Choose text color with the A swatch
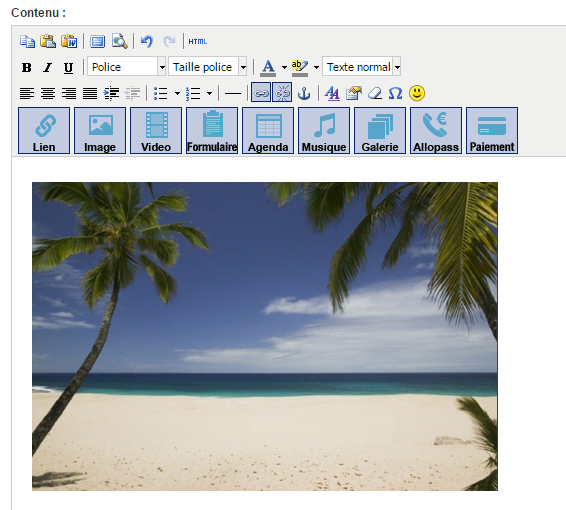Screen dimensions: 566x510 click(x=268, y=67)
